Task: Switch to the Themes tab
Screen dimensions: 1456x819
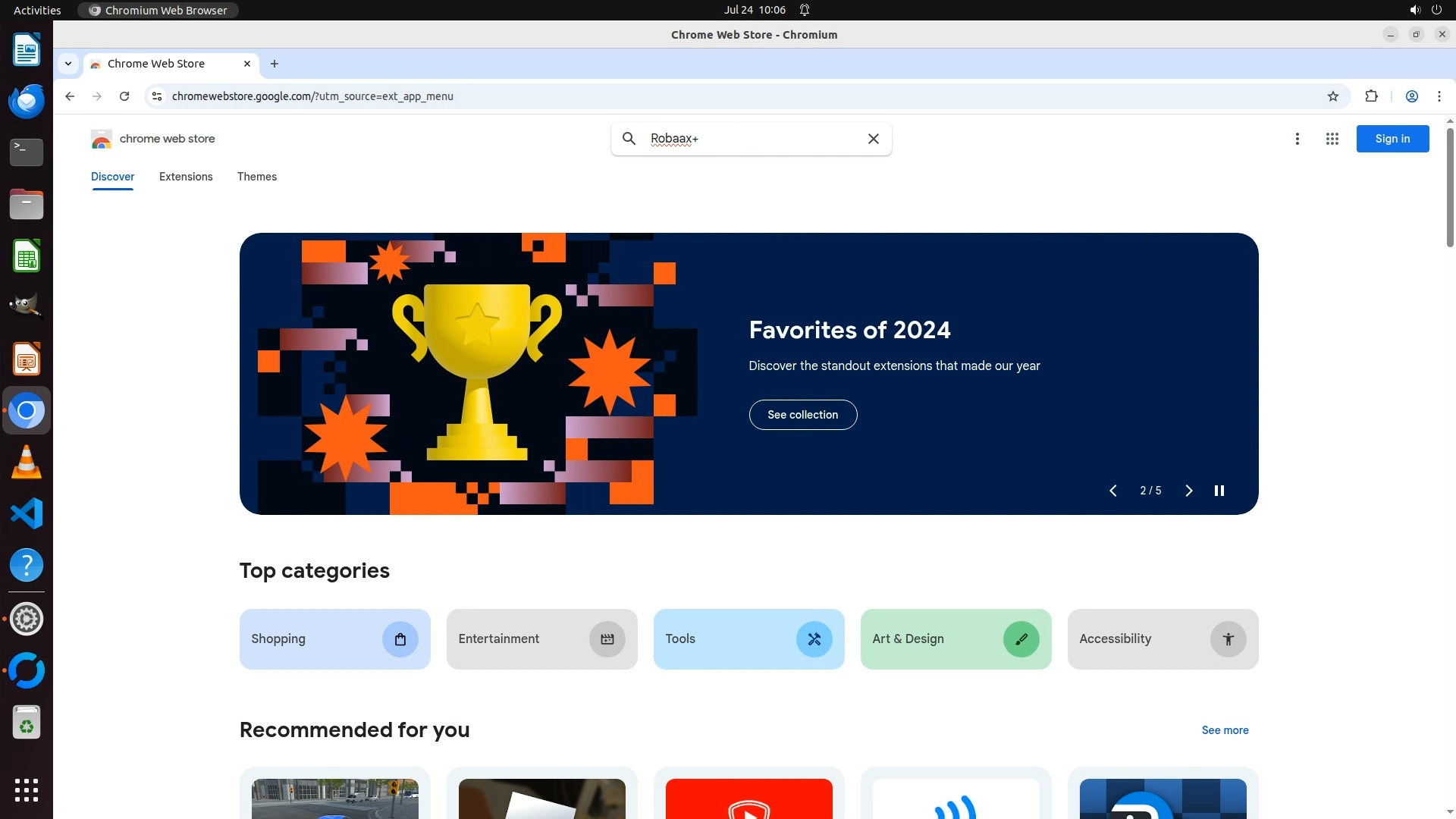Action: (x=256, y=177)
